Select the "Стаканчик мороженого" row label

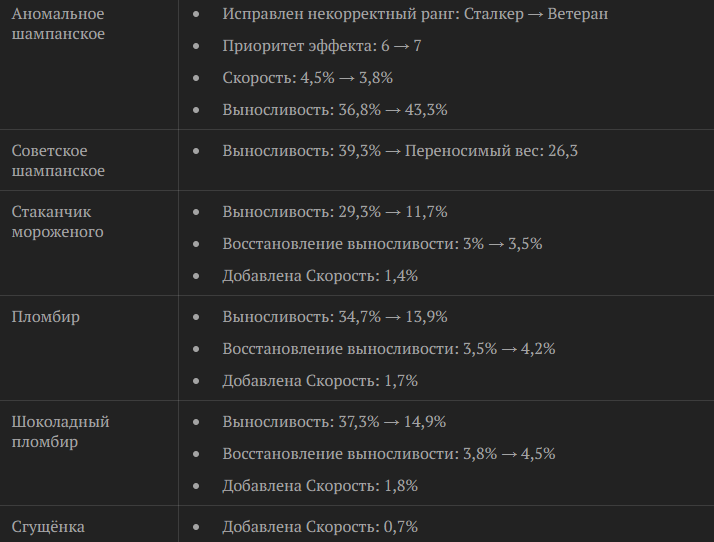(x=59, y=222)
